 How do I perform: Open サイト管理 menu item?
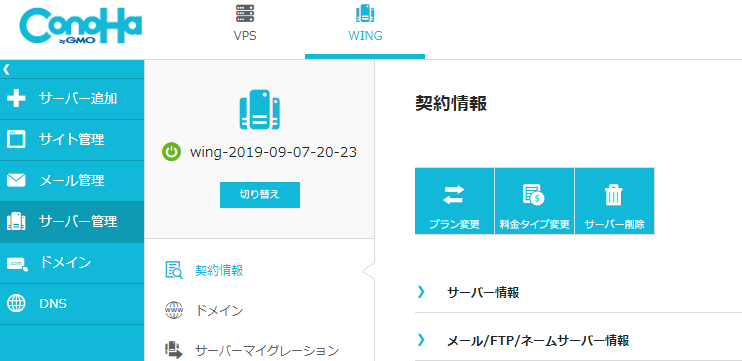pyautogui.click(x=72, y=140)
